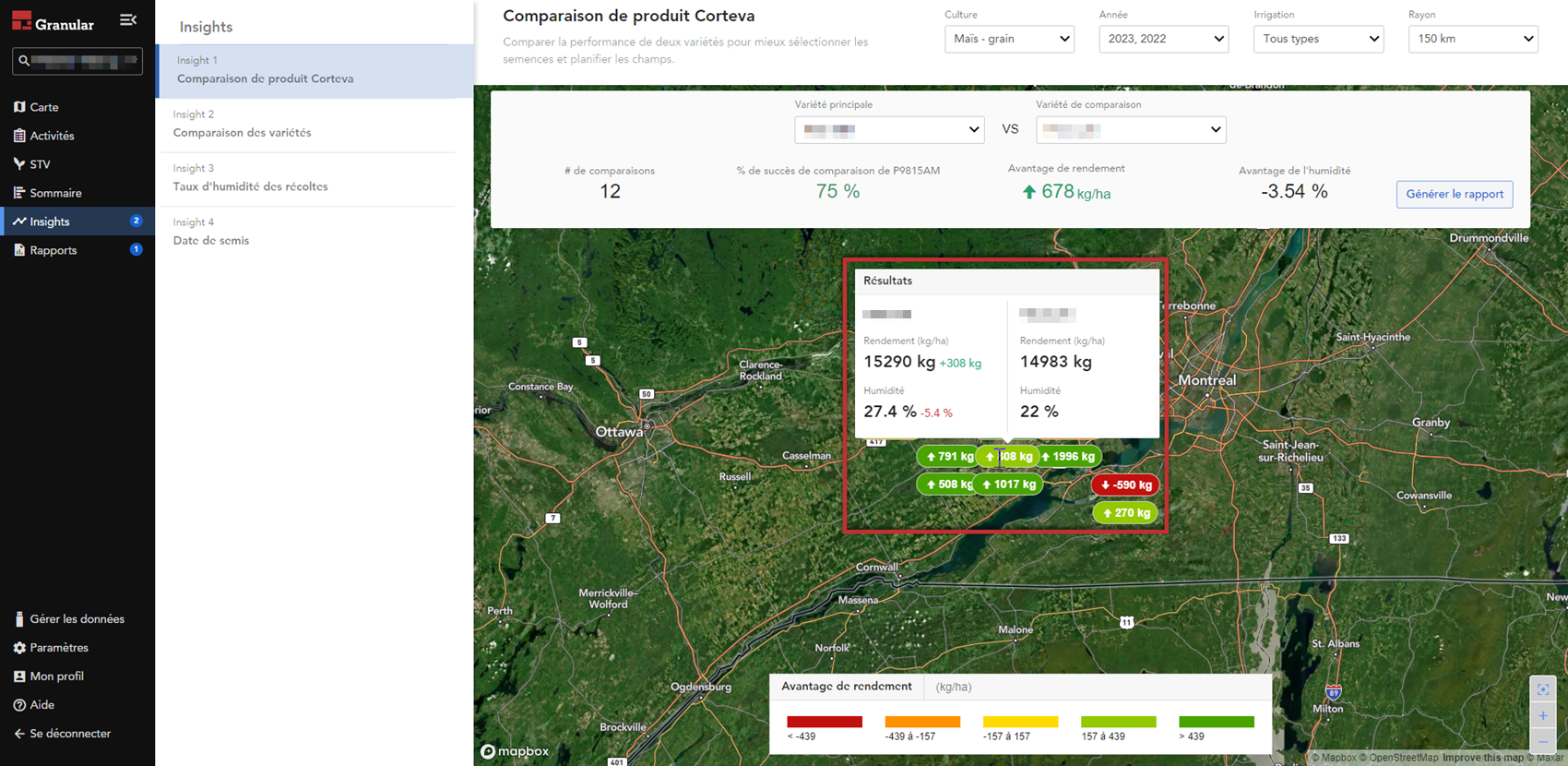Viewport: 1568px width, 766px height.
Task: Open Paramètres settings
Action: [x=59, y=648]
